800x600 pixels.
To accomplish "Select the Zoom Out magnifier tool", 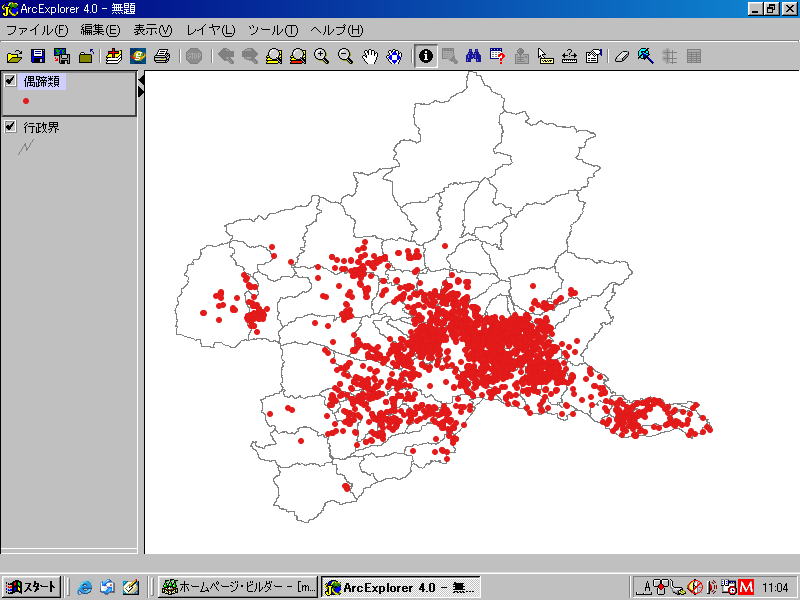I will pos(346,56).
